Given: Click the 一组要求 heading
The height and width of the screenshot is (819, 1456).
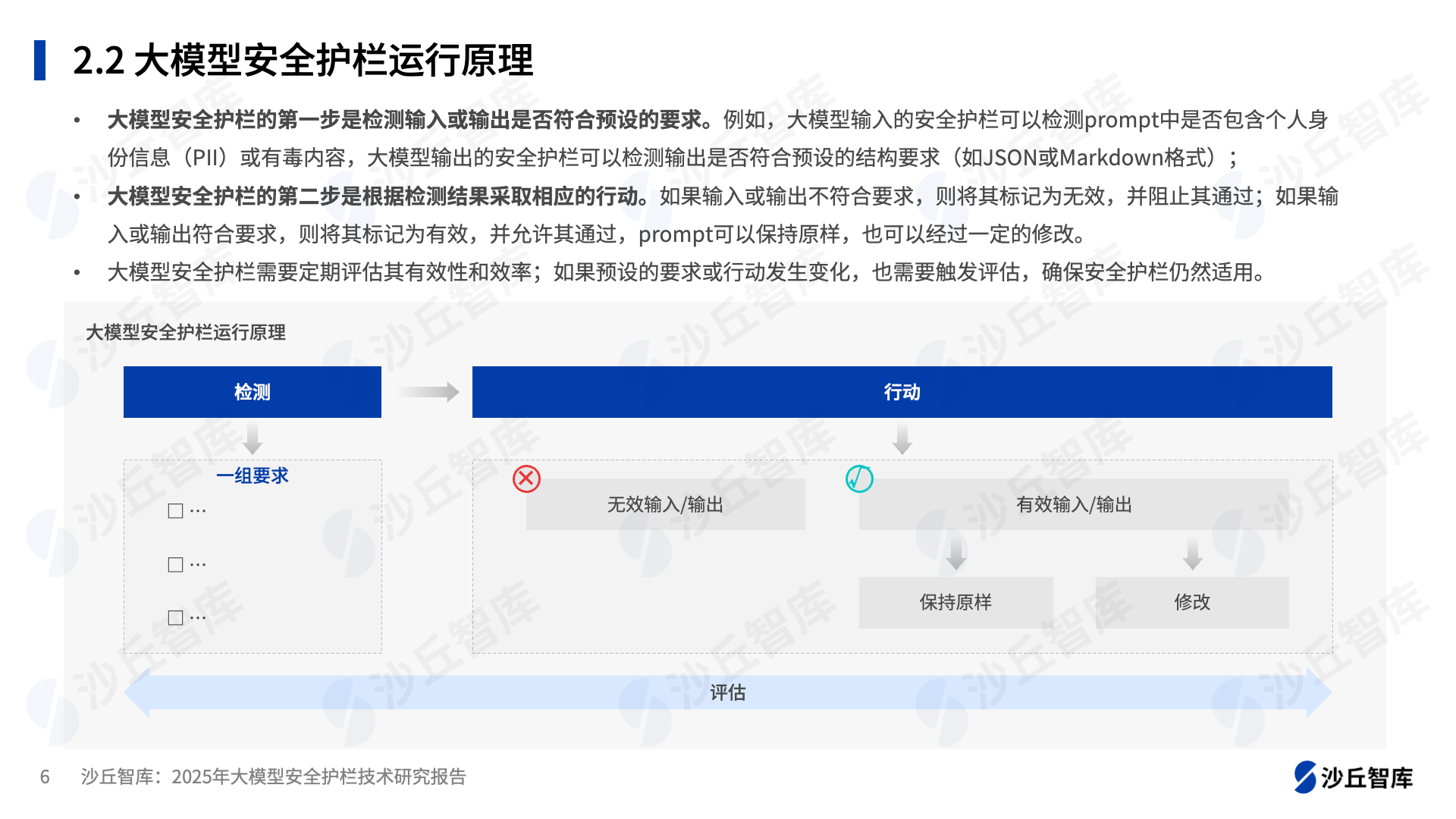Looking at the screenshot, I should 253,476.
